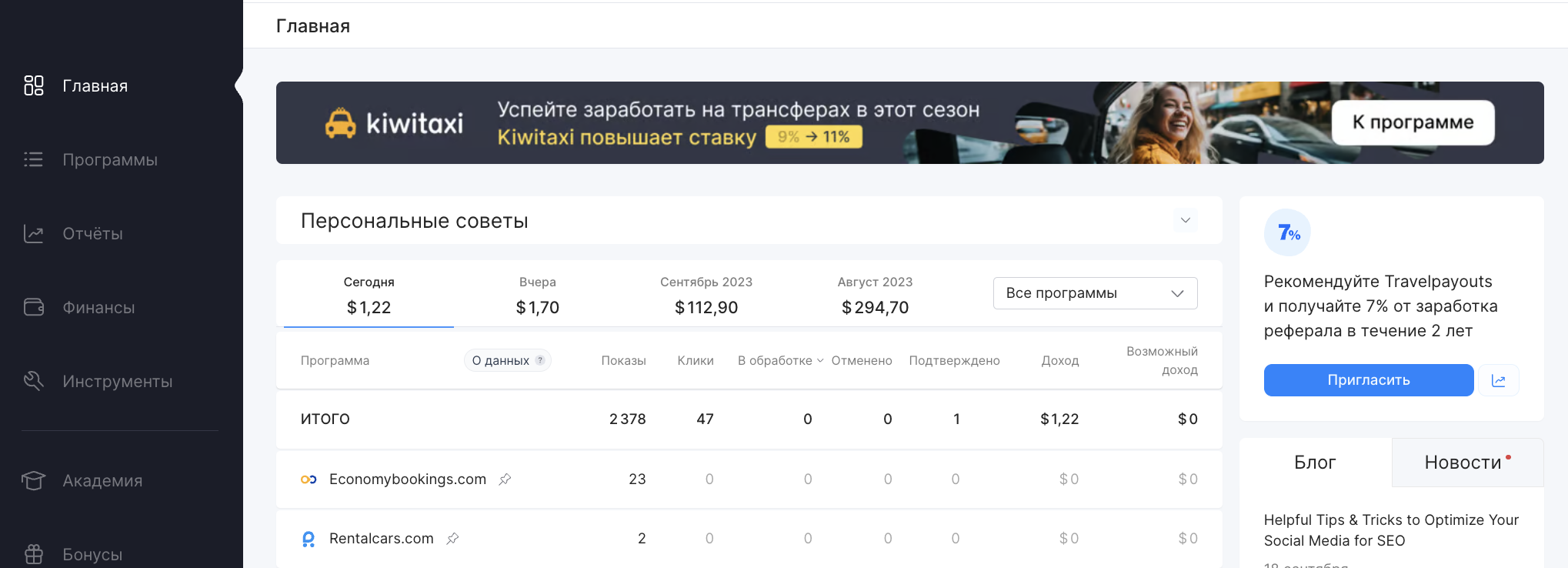Click the Рекомендуйте Travelpayouts referral text
This screenshot has width=1568, height=568.
point(1380,306)
